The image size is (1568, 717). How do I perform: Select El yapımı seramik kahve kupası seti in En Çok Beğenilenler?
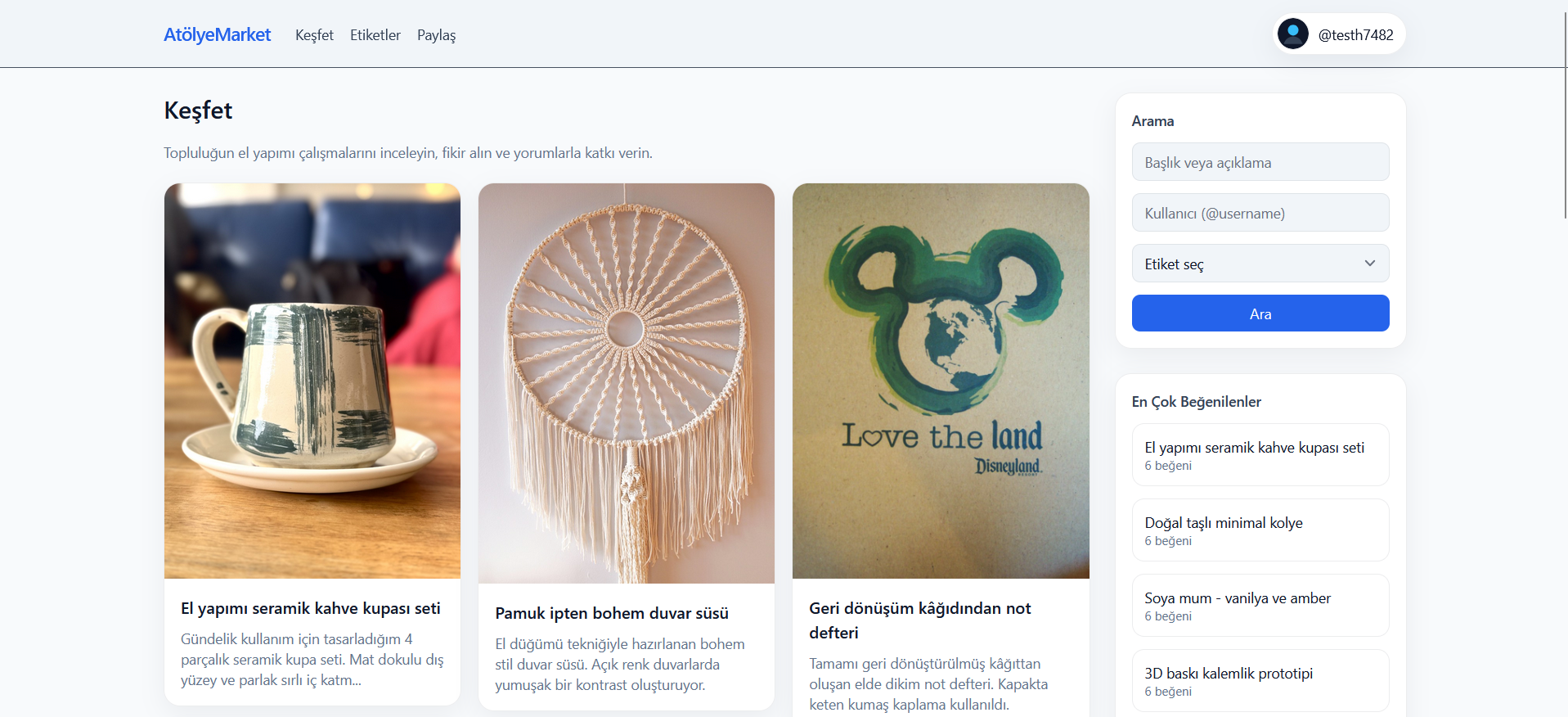click(1260, 454)
